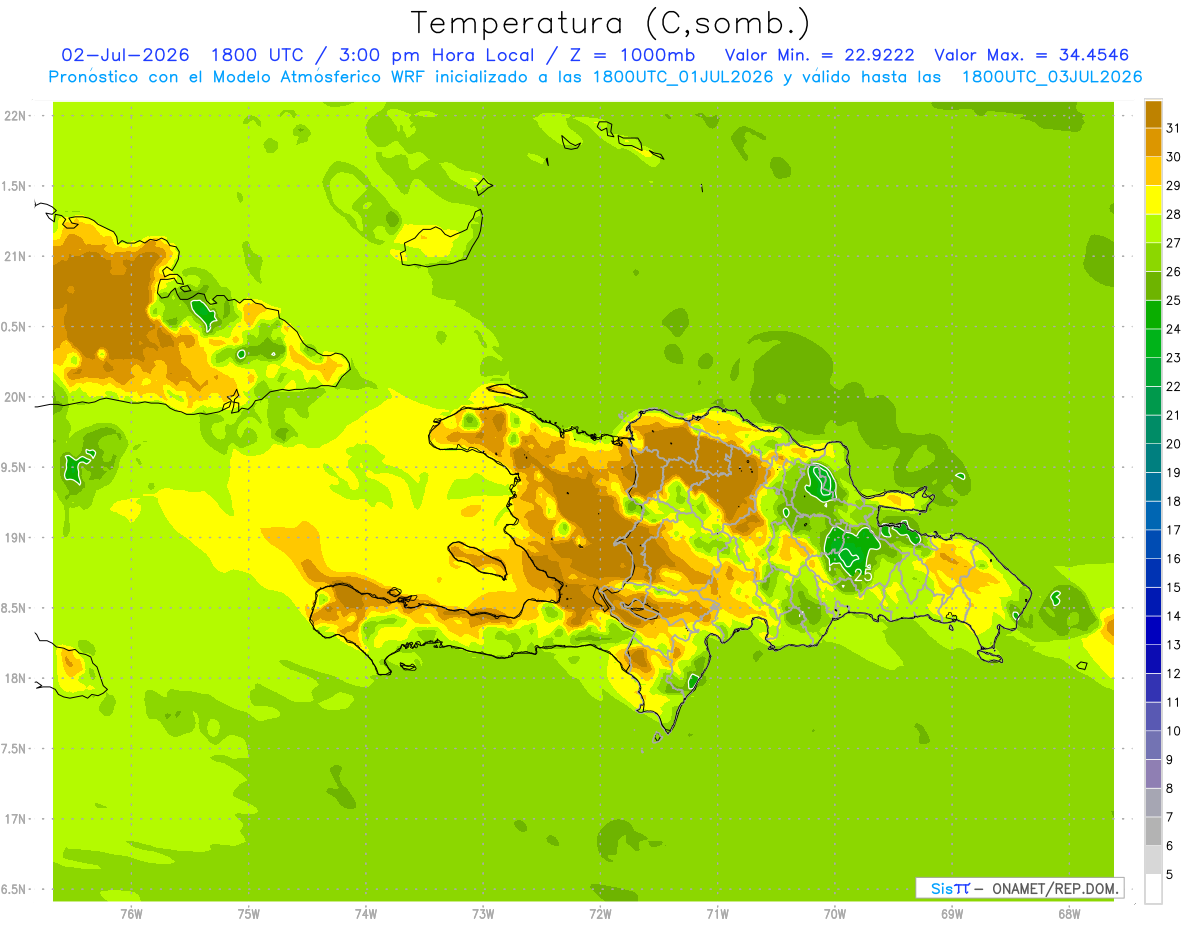The width and height of the screenshot is (1200, 927).
Task: Click the init time '1800UTC_01JUL2026'
Action: click(683, 77)
